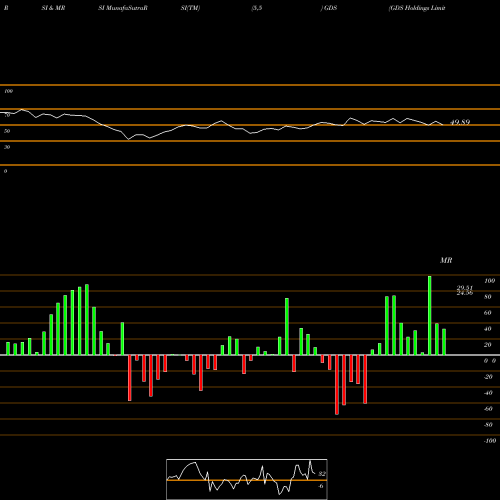The image size is (500, 500).
Task: Click the '-20' label on the MR axis
Action: click(488, 377)
